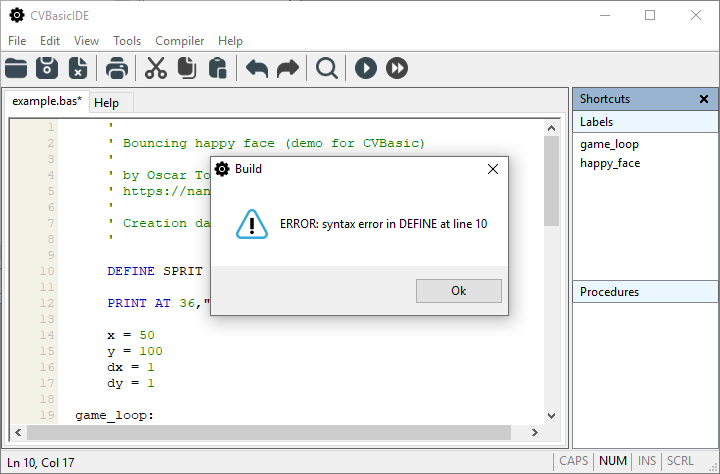Close the Build dialog with X

point(493,169)
